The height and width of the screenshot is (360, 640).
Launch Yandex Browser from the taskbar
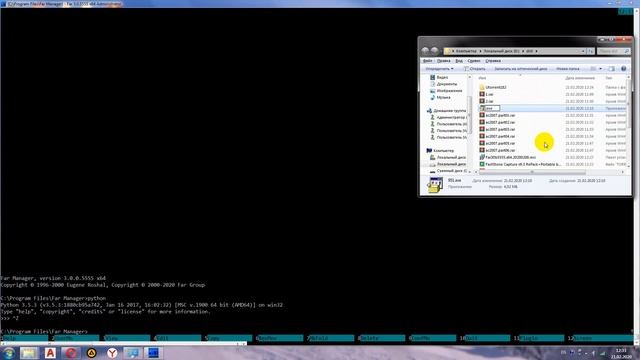[112, 353]
